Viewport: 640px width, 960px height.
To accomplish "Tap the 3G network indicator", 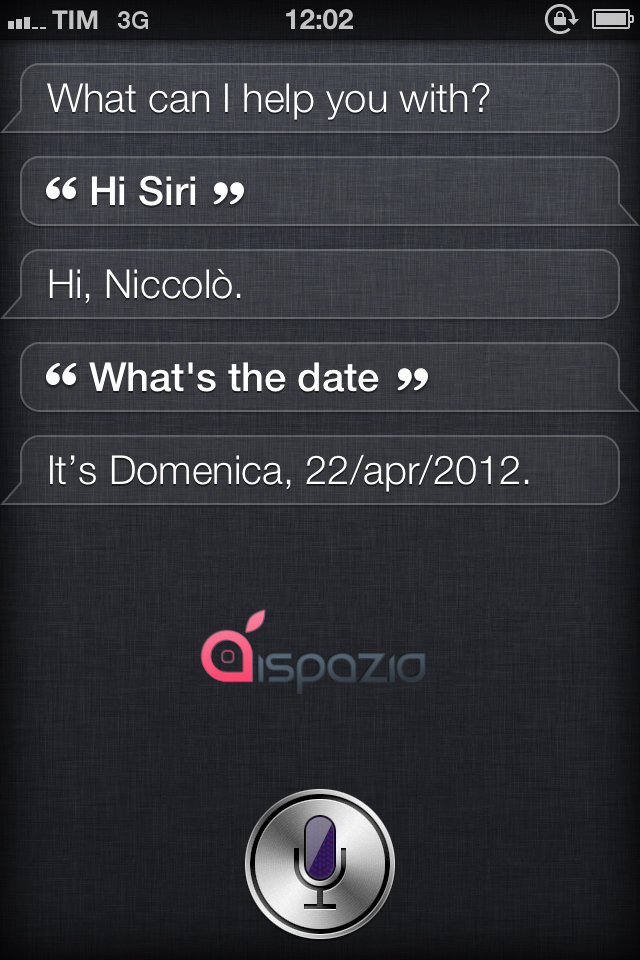I will [132, 19].
